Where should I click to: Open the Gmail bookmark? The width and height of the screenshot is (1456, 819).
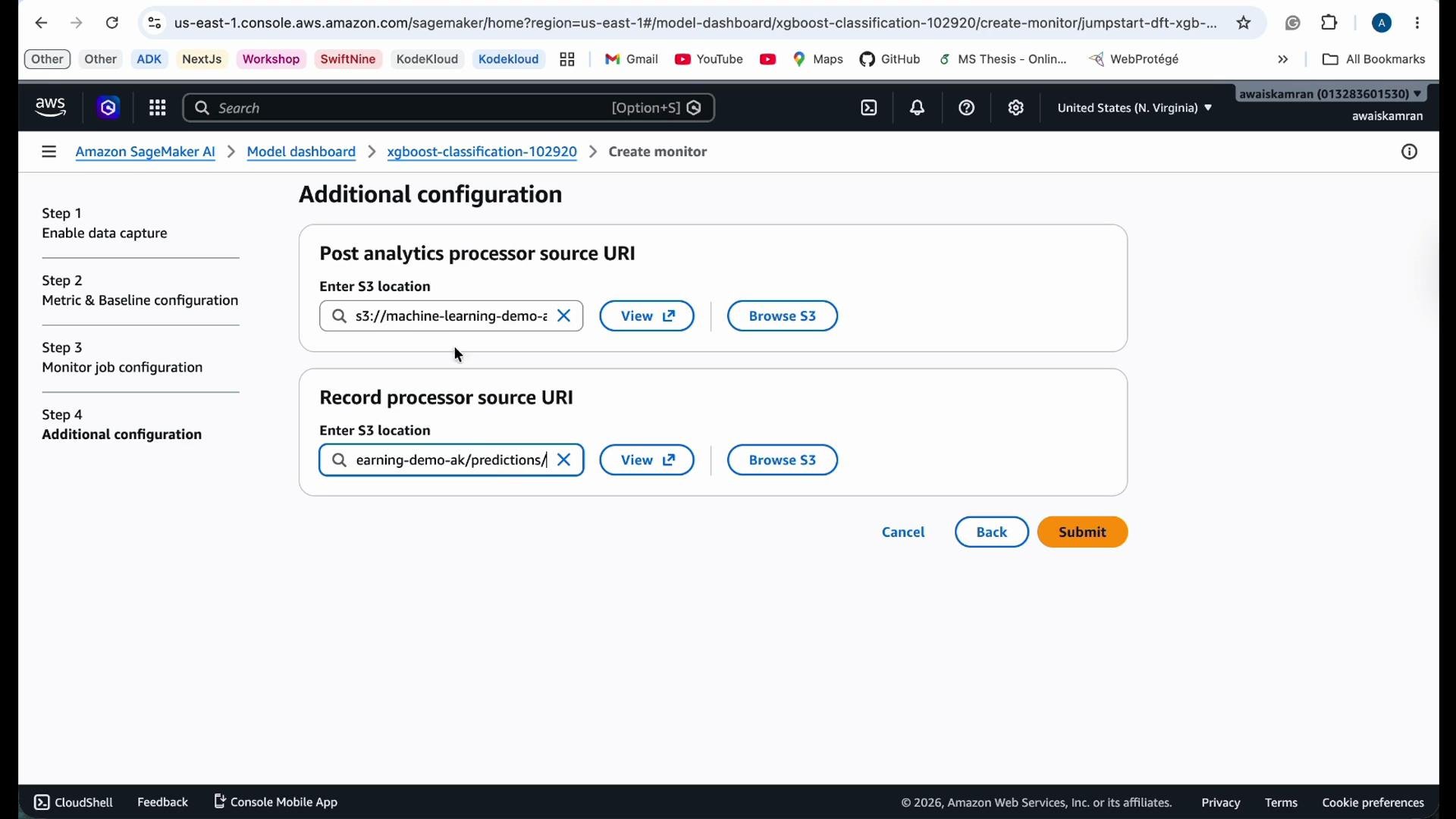(632, 60)
